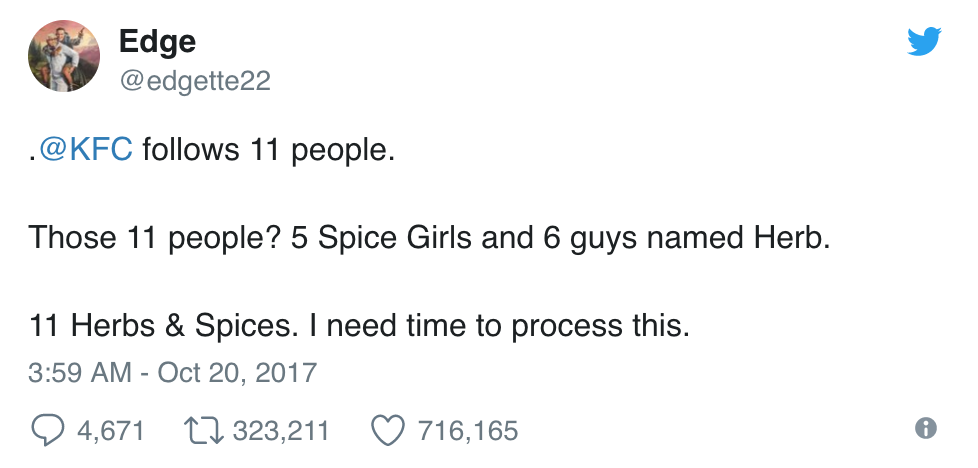Open the tweet info icon
The width and height of the screenshot is (978, 468).
(x=926, y=429)
